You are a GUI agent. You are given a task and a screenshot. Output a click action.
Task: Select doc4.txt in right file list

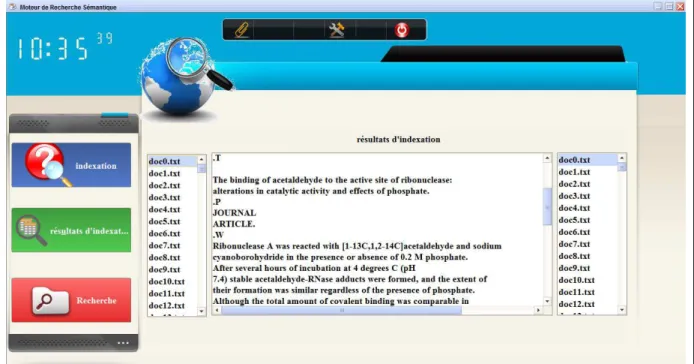point(587,208)
